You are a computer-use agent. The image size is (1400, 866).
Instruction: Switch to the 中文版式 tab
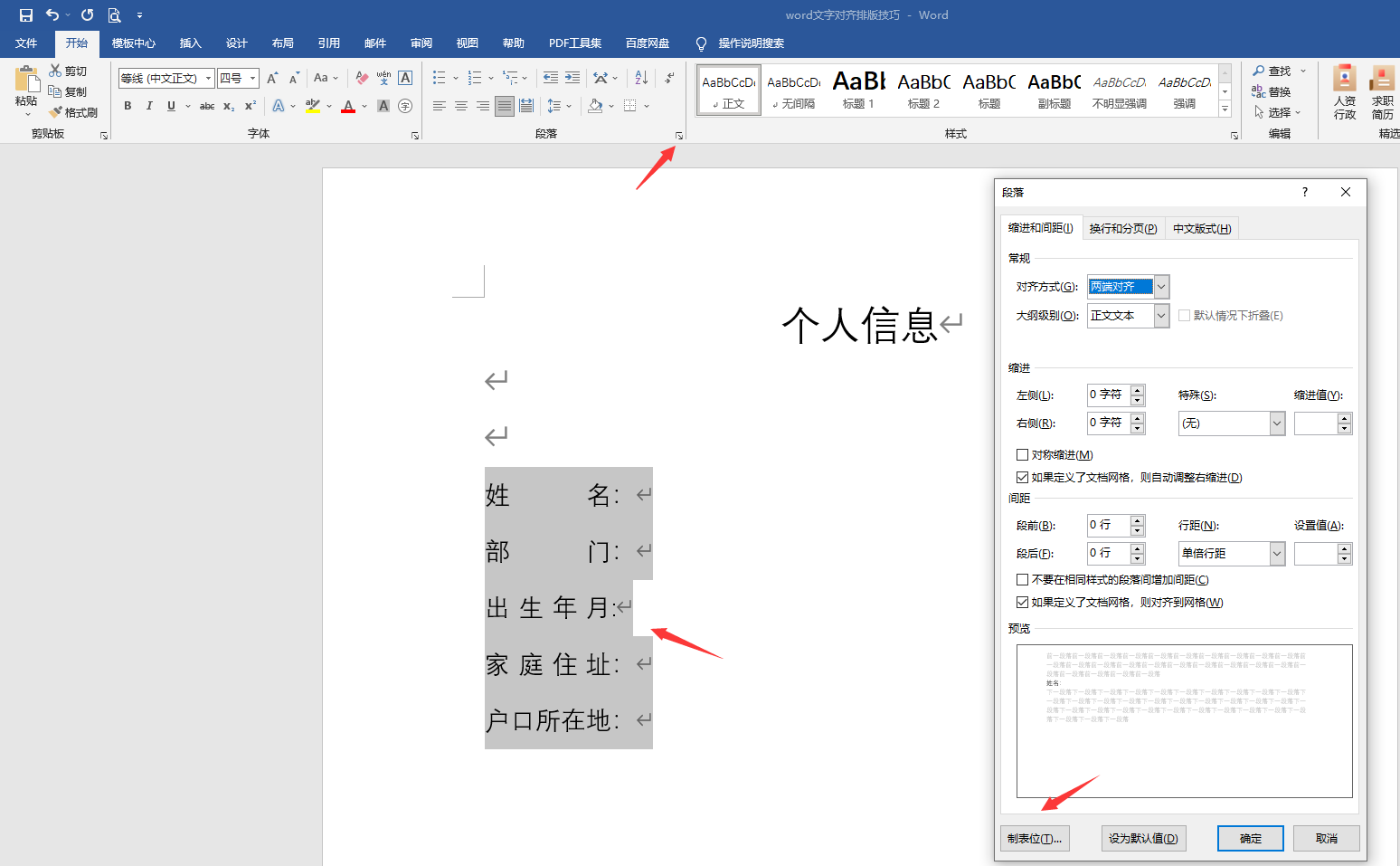1202,229
